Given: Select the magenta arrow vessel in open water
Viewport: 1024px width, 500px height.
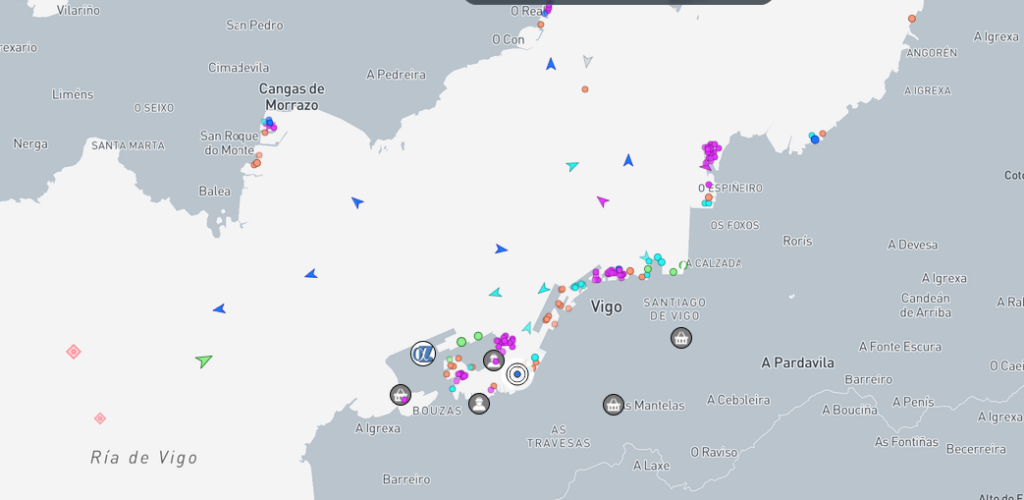Looking at the screenshot, I should [x=602, y=201].
